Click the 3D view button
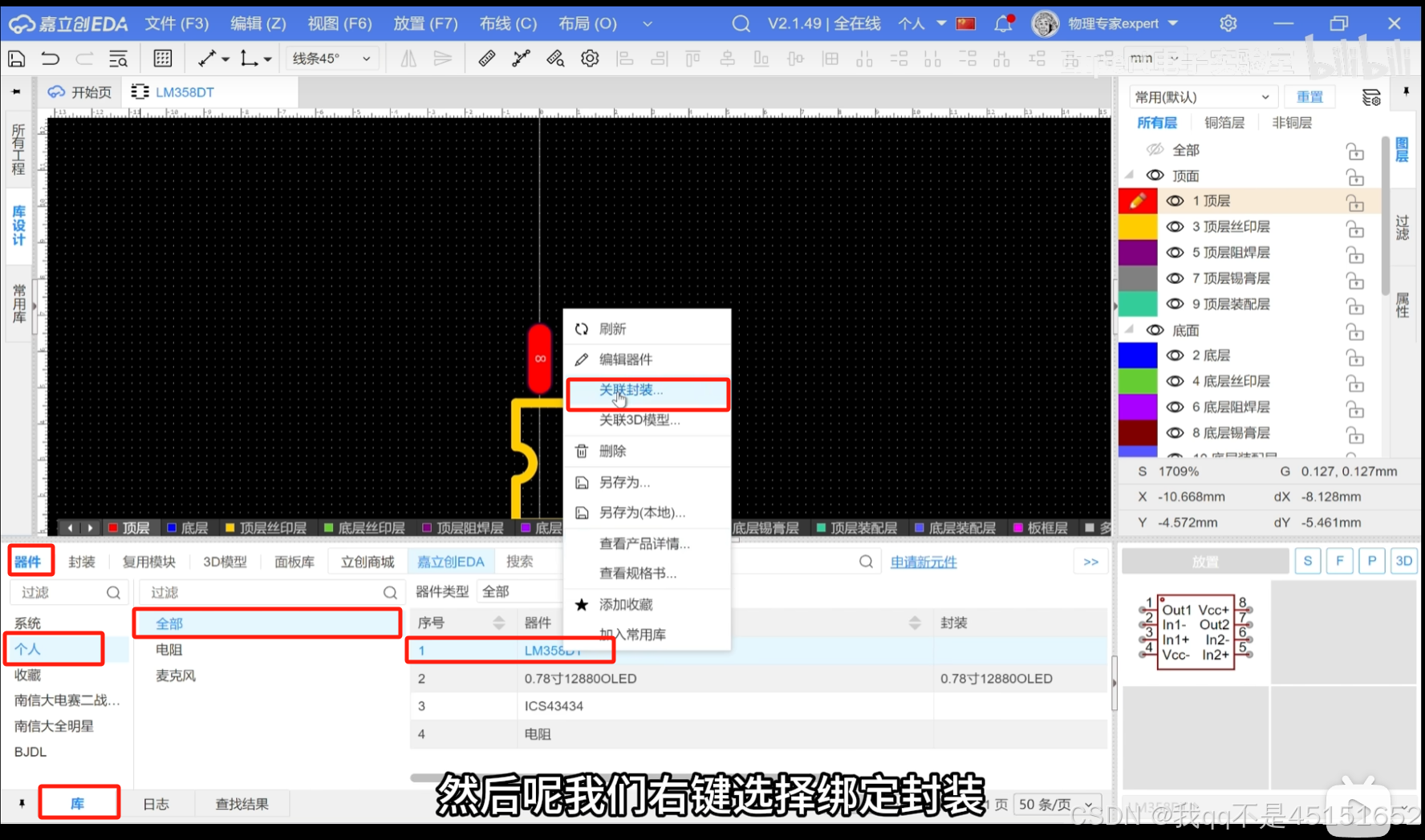Screen dimensions: 1425x840 1404,562
